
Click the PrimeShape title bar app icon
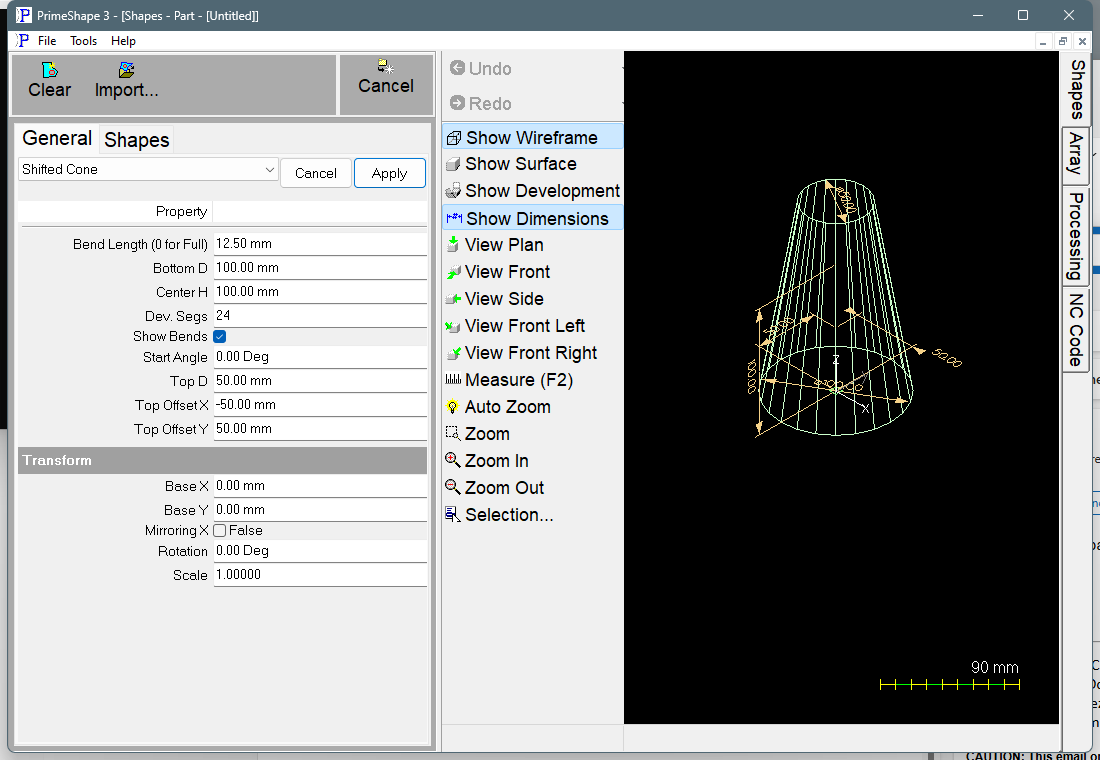point(23,15)
